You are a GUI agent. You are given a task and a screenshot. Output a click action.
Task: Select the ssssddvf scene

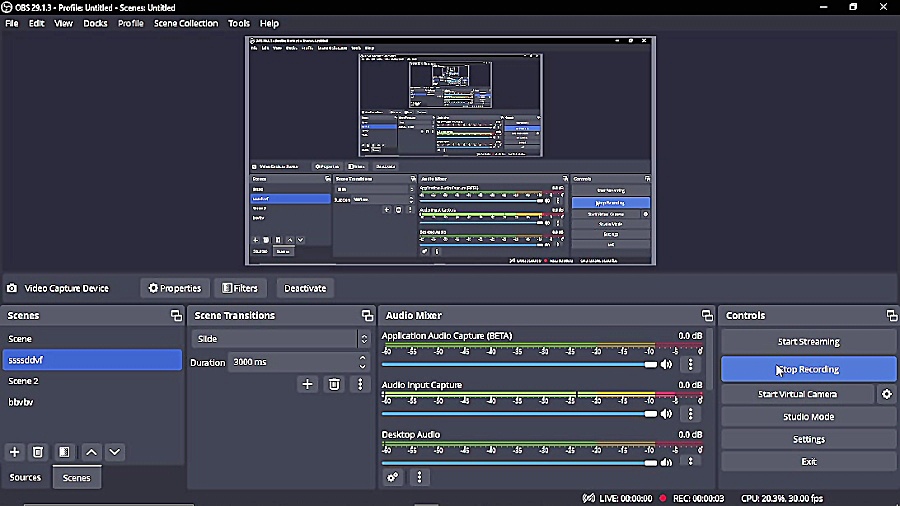coord(92,360)
